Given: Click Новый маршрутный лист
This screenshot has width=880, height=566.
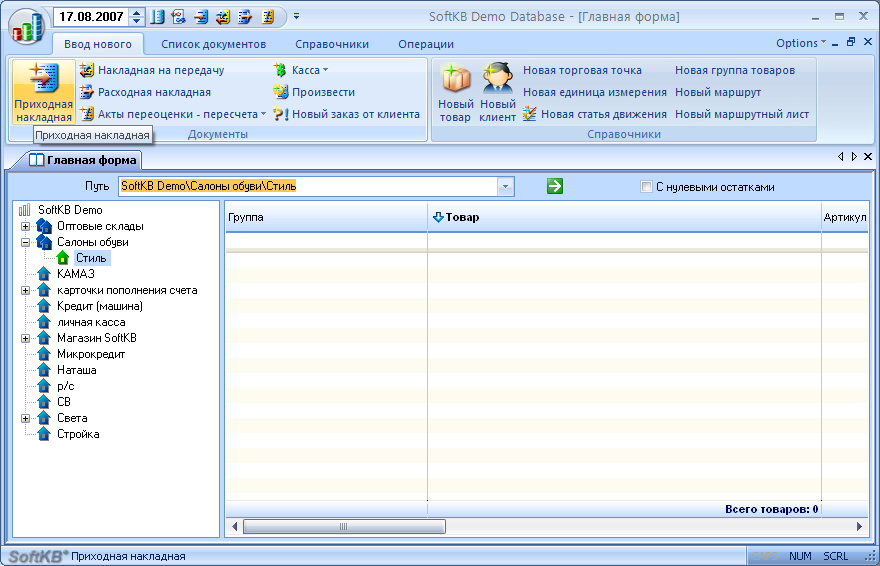Looking at the screenshot, I should coord(741,114).
